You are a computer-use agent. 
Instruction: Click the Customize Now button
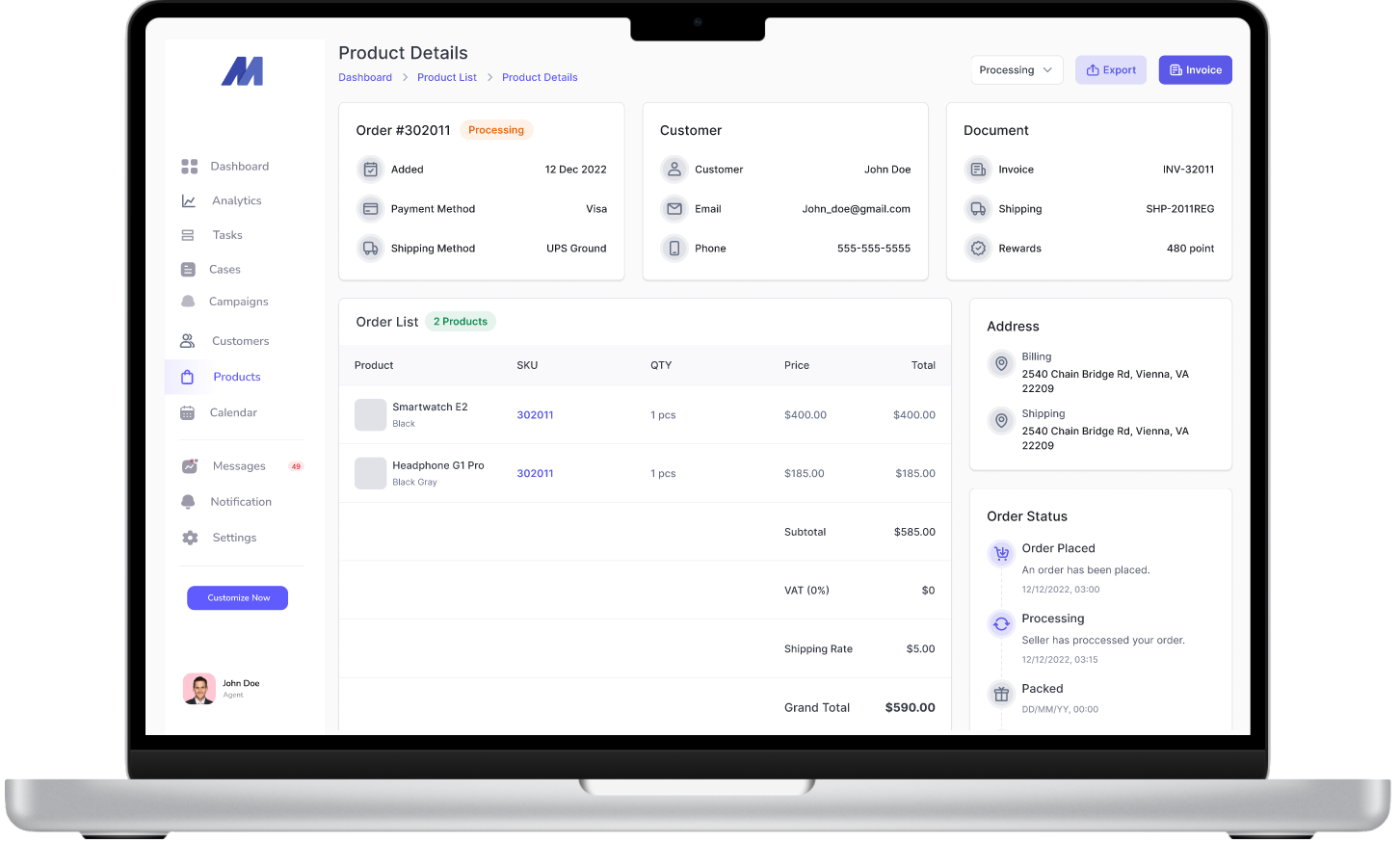237,598
